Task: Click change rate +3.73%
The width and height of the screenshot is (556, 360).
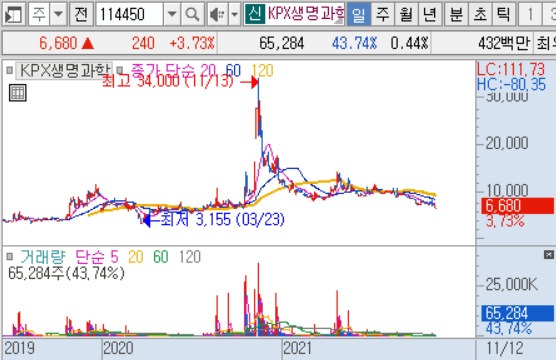Action: pos(192,44)
